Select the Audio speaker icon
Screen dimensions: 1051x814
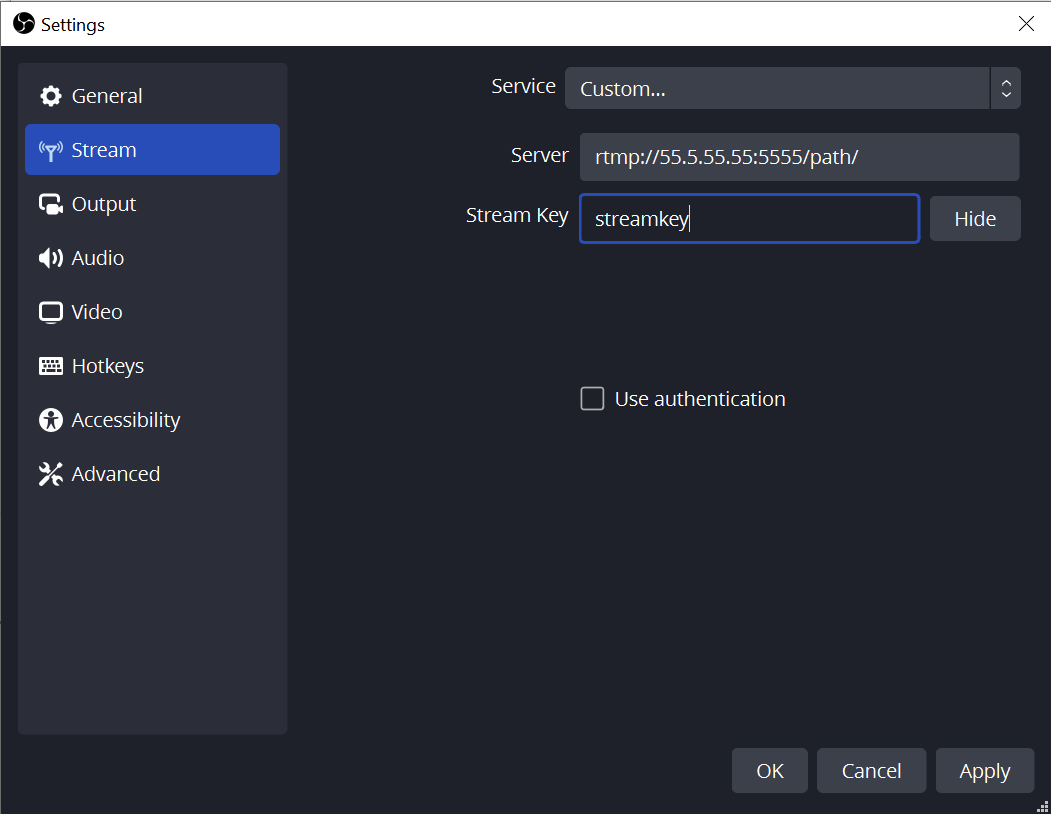point(50,257)
